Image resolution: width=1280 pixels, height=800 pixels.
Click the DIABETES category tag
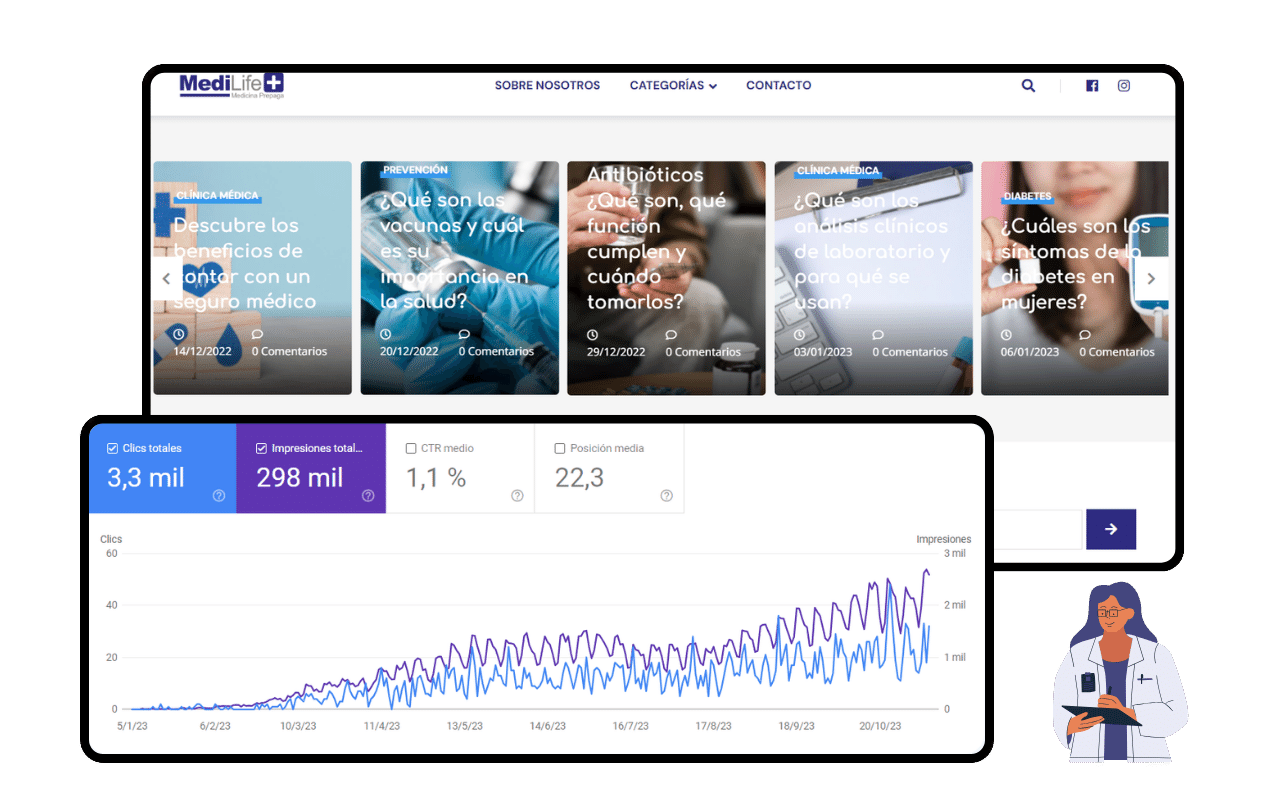(x=1027, y=197)
